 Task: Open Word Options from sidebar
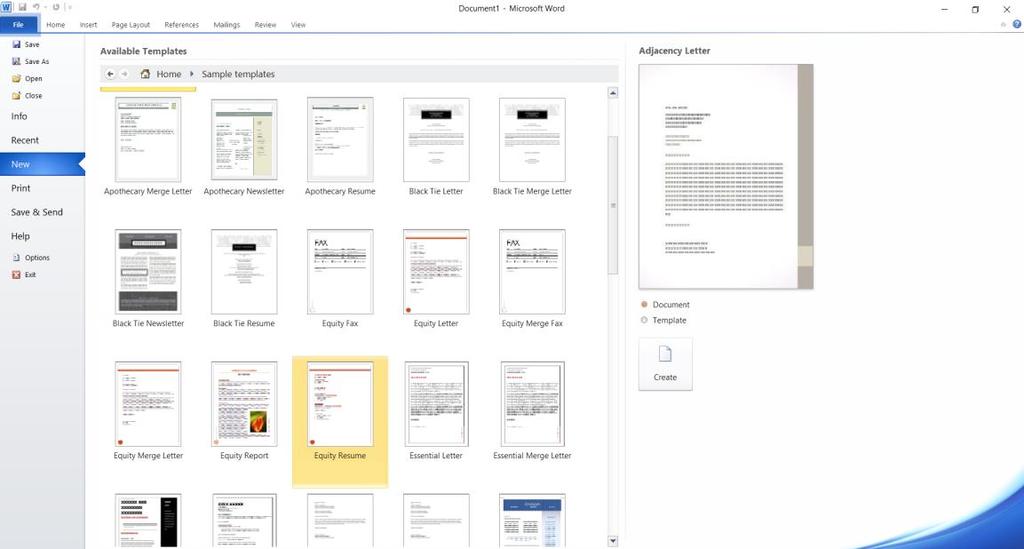[x=31, y=258]
